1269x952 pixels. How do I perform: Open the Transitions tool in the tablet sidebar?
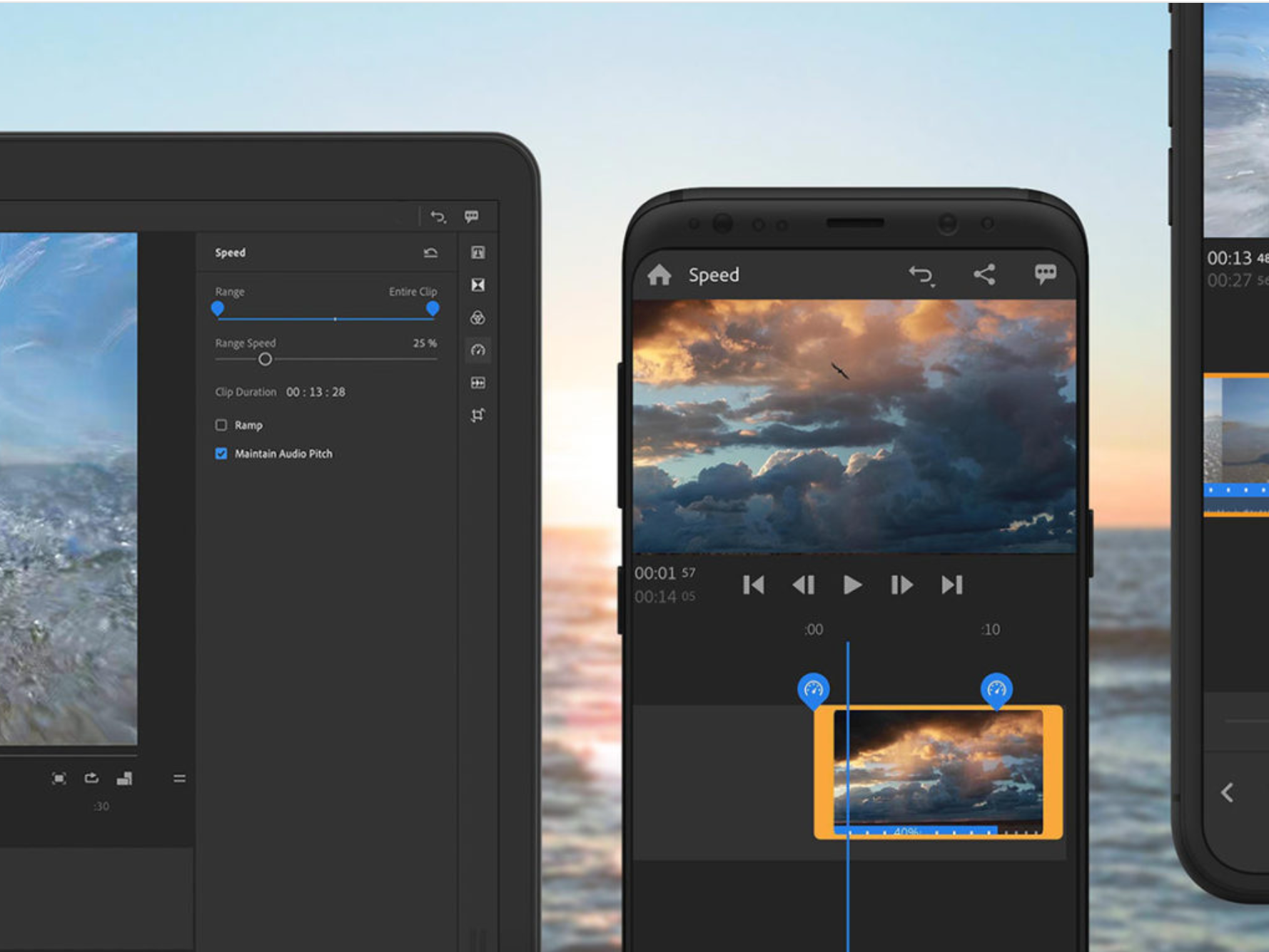(478, 285)
